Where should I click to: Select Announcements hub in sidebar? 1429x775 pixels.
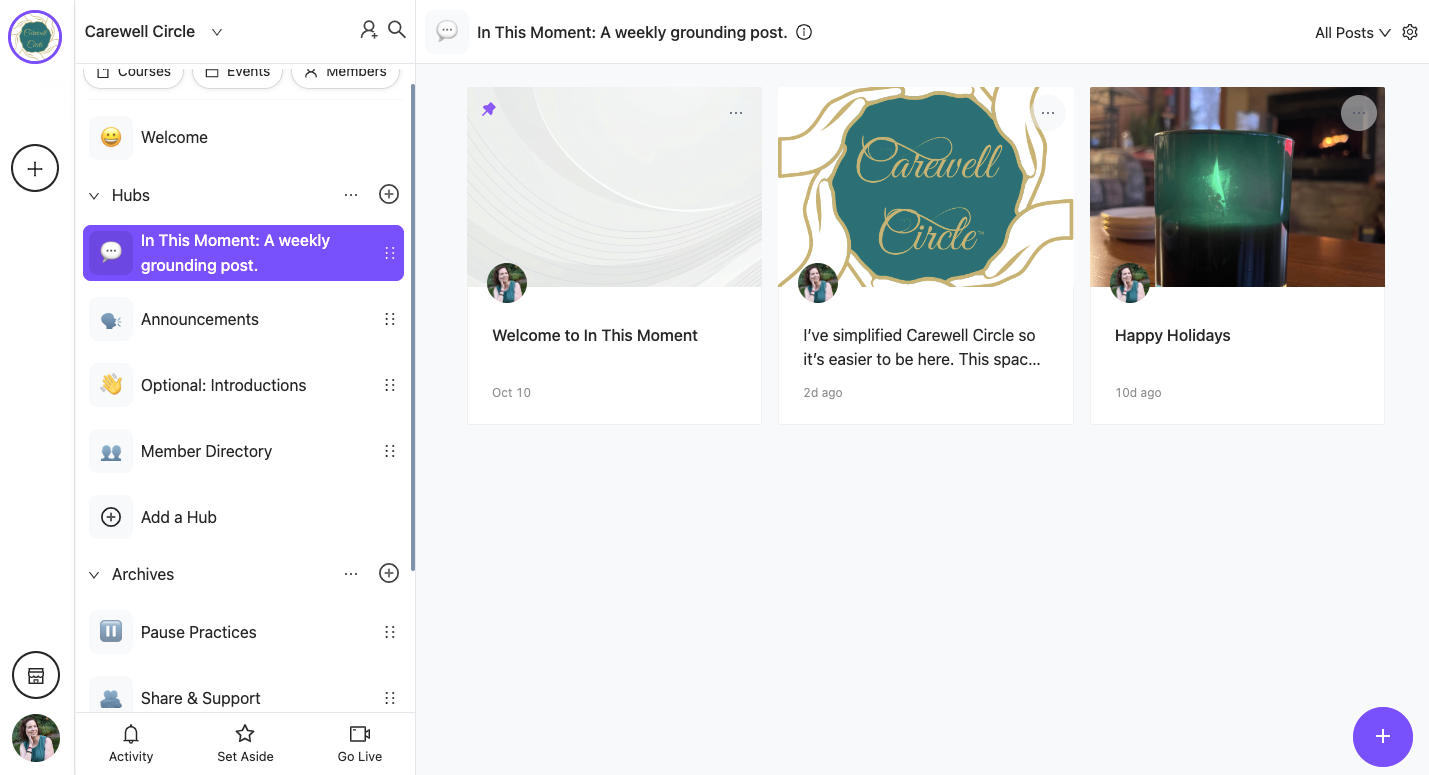click(x=200, y=320)
